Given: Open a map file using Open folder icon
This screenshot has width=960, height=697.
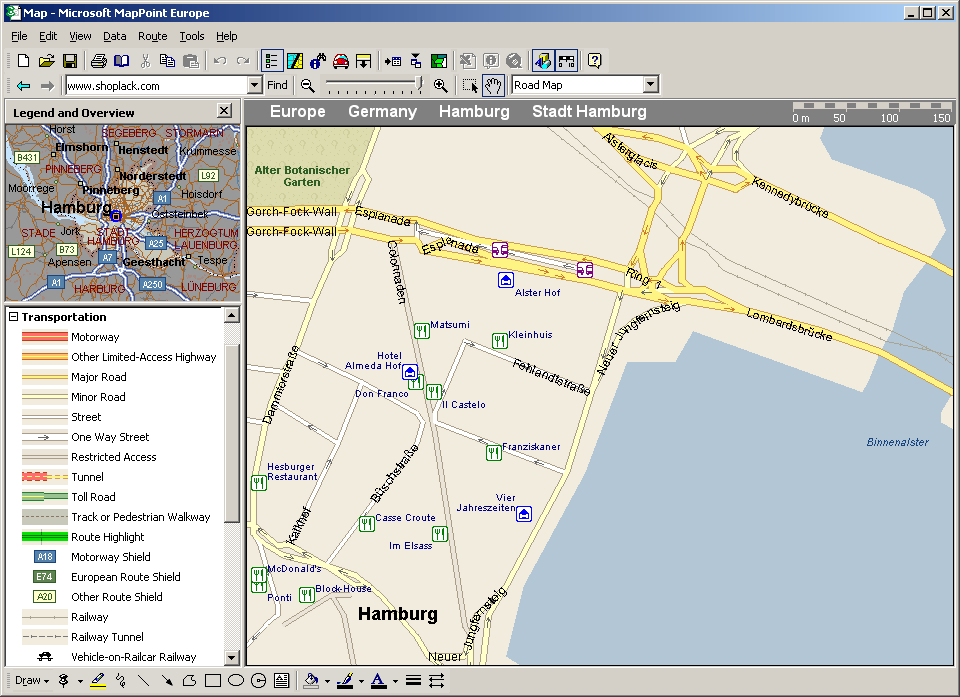Looking at the screenshot, I should pyautogui.click(x=47, y=61).
